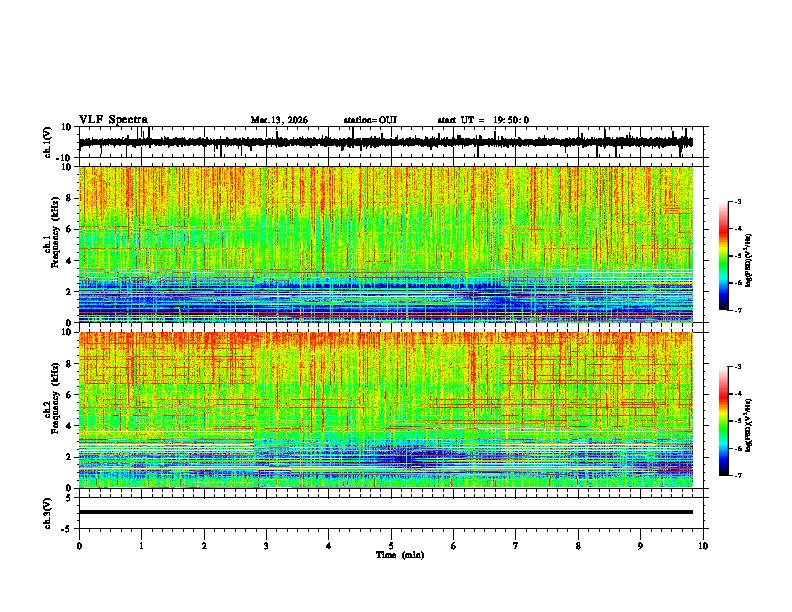Click the ch.1 voltage waveform trace
The height and width of the screenshot is (612, 792).
tap(385, 142)
